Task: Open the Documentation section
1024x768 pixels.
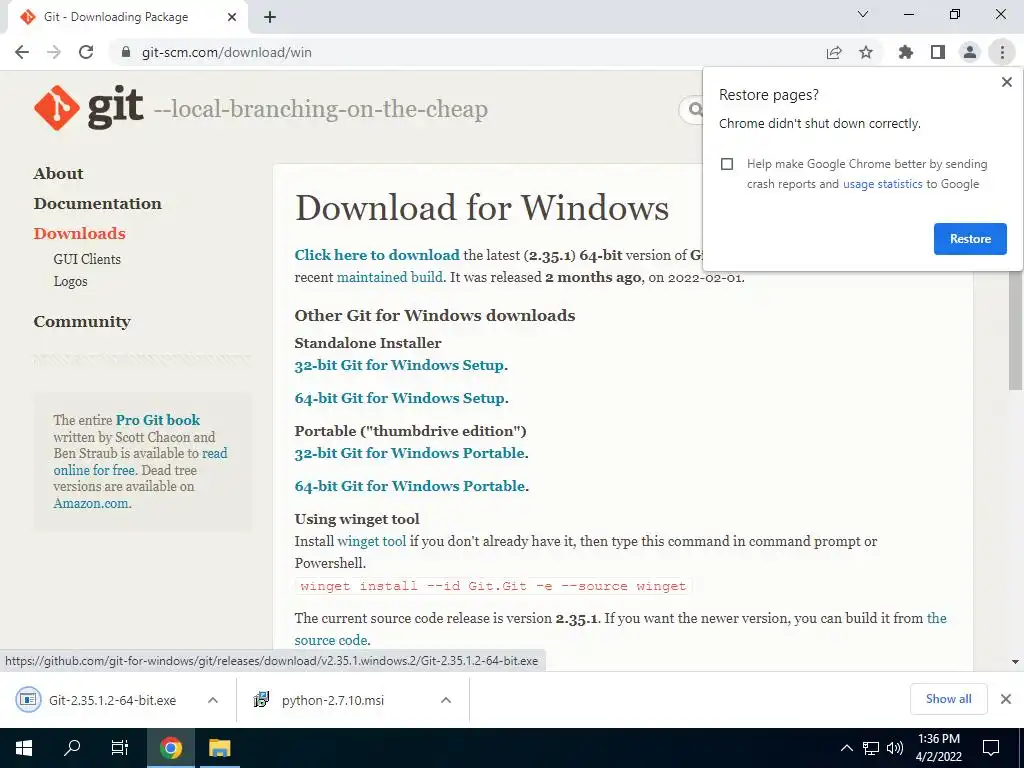Action: coord(98,204)
